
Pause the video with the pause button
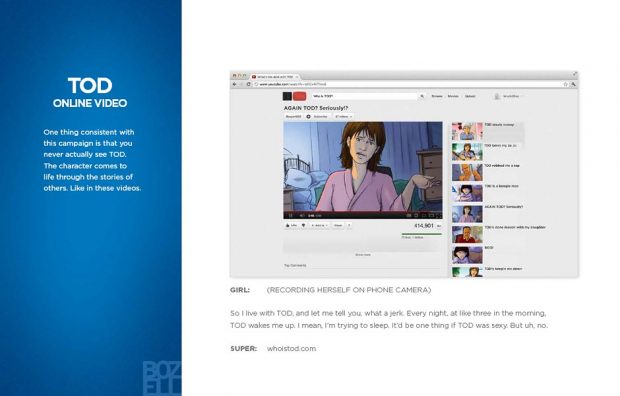(290, 216)
